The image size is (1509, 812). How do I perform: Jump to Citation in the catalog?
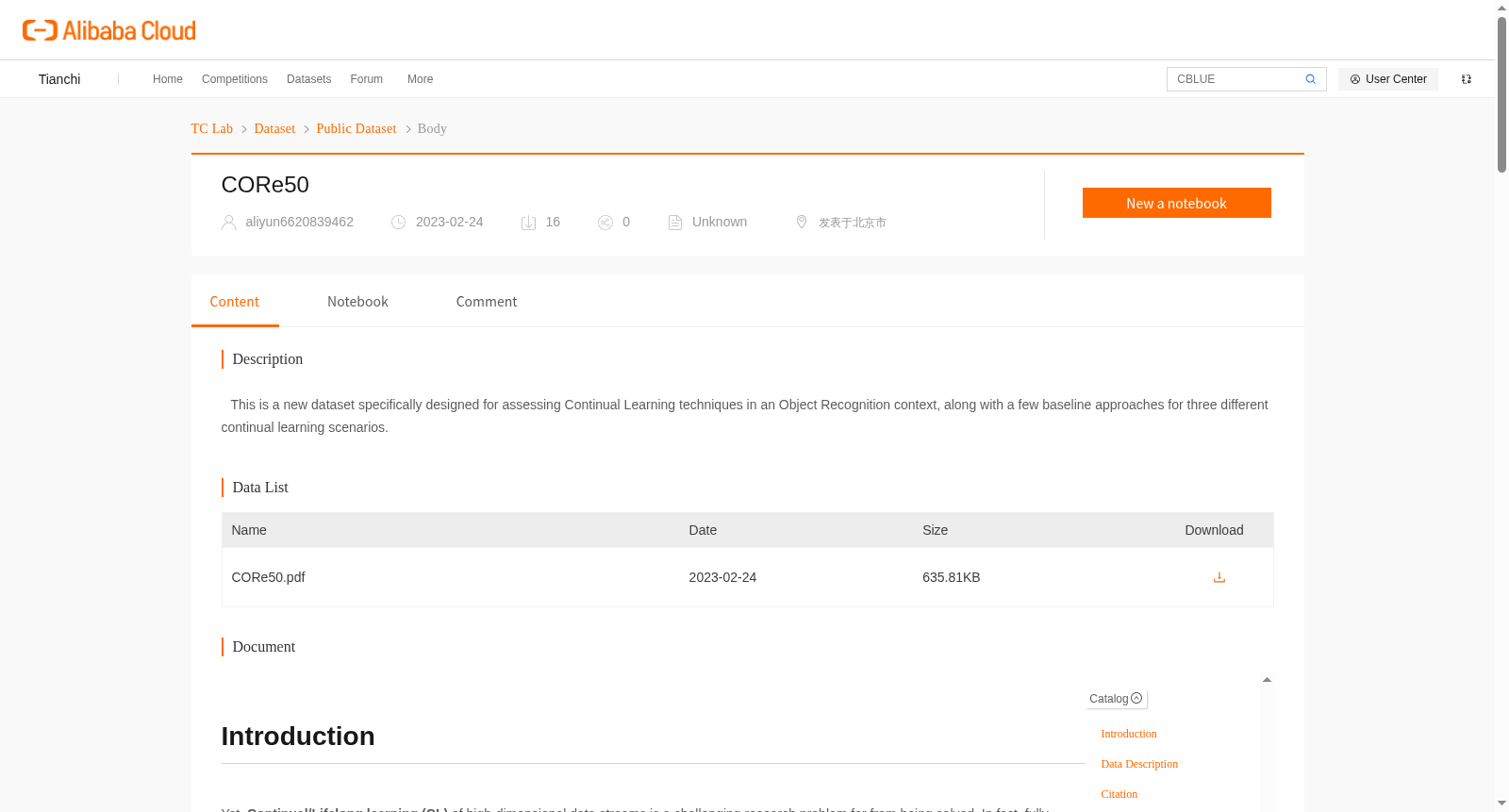pos(1119,794)
